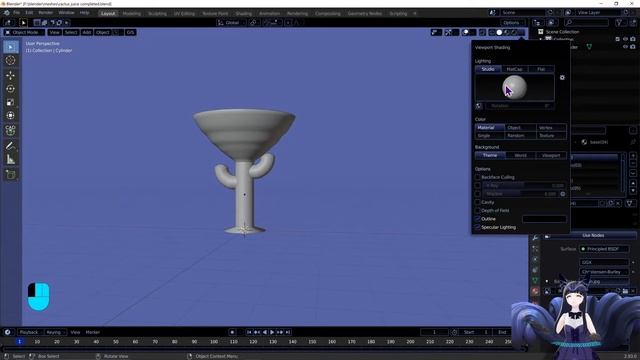This screenshot has height=360, width=640.
Task: Click the Outline color swatch
Action: tap(544, 219)
